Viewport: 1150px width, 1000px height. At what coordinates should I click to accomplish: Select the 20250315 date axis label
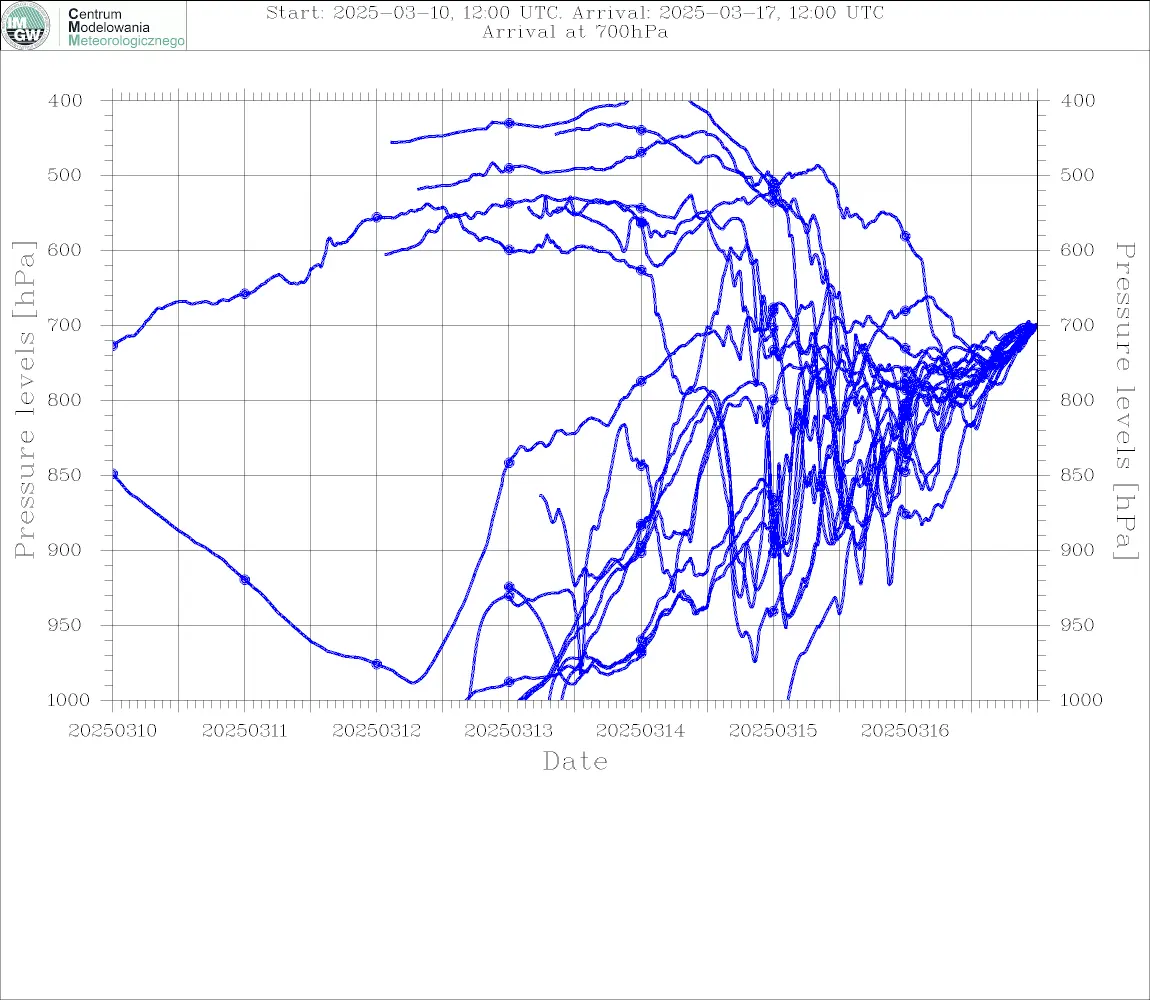click(x=772, y=731)
